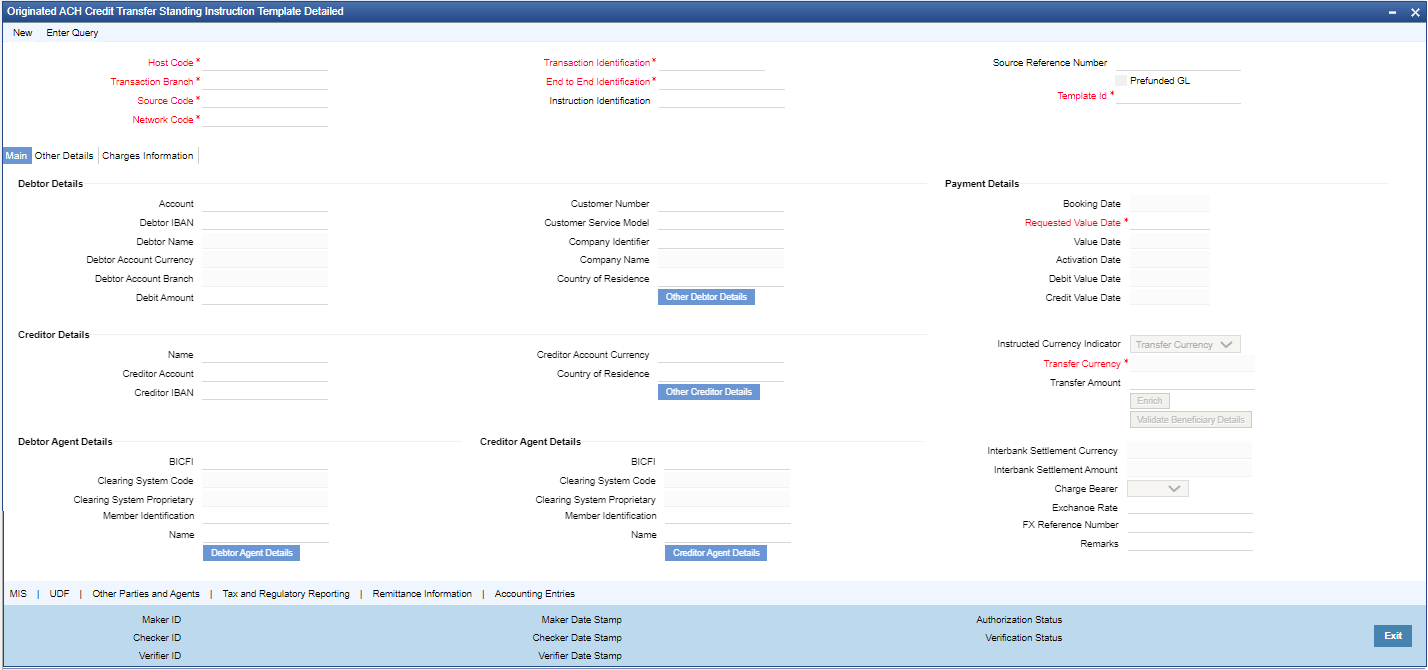1428x670 pixels.
Task: Go to Charges Information tab
Action: coord(148,156)
